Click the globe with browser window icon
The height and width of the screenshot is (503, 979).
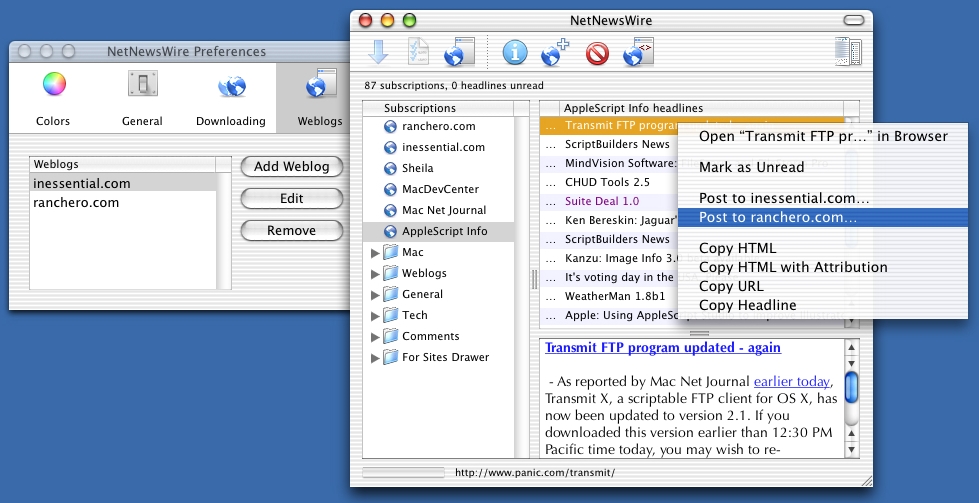coord(460,52)
